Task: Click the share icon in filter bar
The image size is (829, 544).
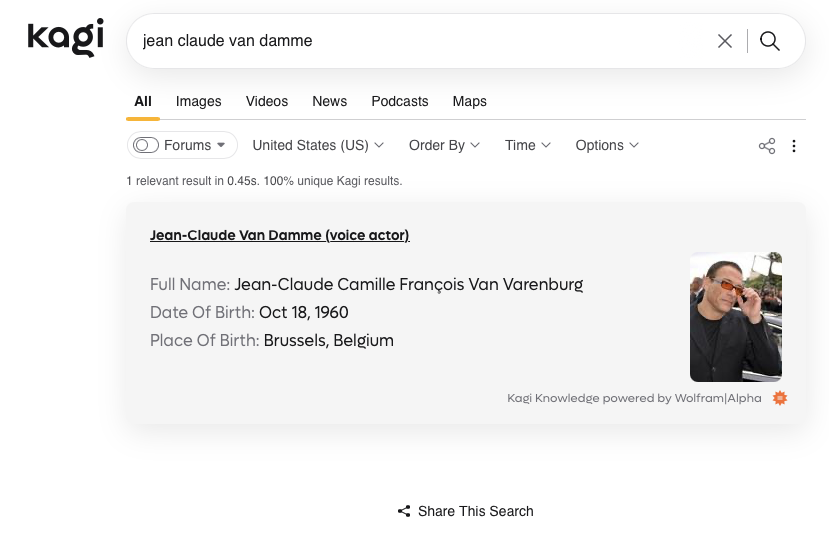Action: tap(767, 146)
